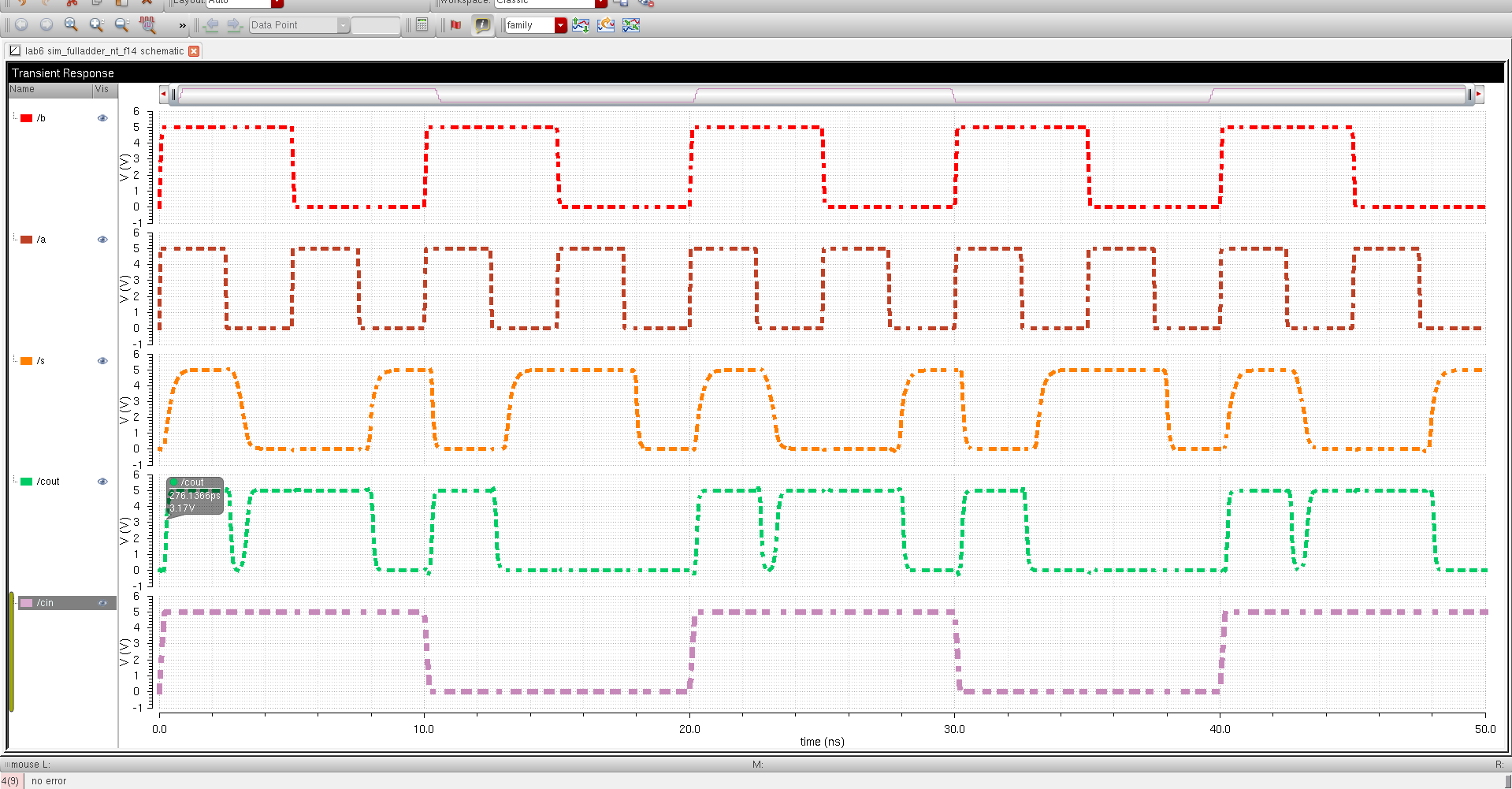The height and width of the screenshot is (789, 1512).
Task: Click the waveform icon with green cross arrows
Action: [631, 25]
